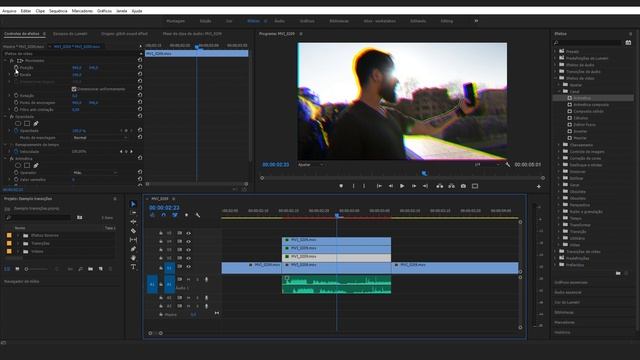
Task: Open the Marcadores menu
Action: (82, 11)
